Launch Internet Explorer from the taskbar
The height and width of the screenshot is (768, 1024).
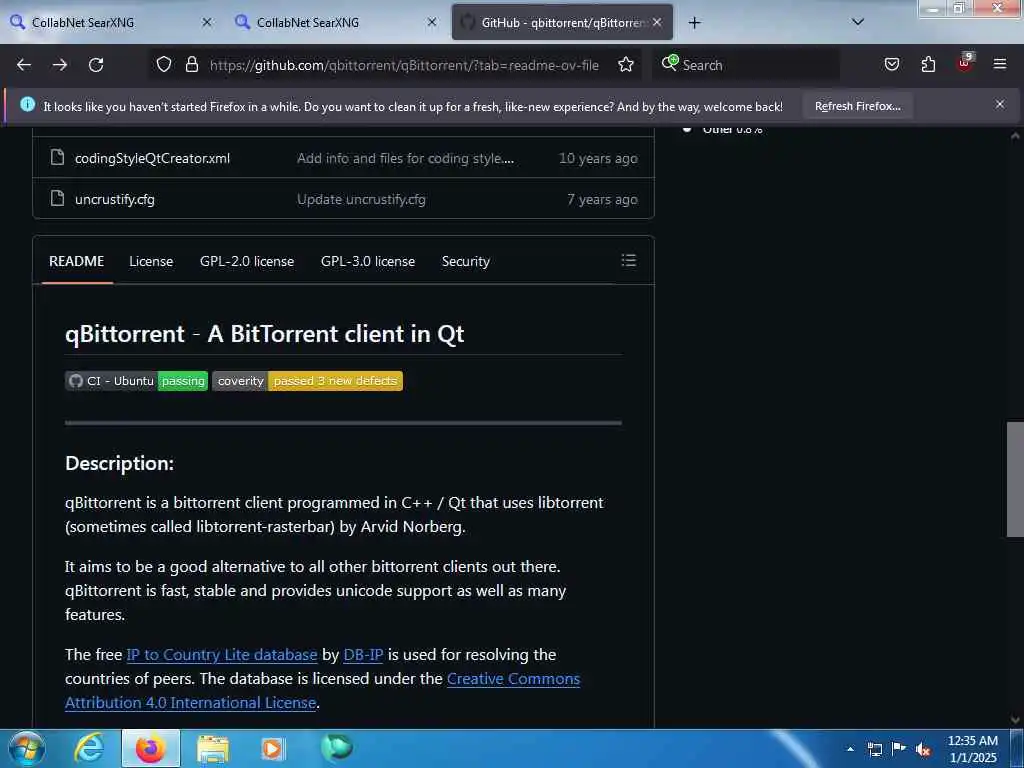pos(89,749)
